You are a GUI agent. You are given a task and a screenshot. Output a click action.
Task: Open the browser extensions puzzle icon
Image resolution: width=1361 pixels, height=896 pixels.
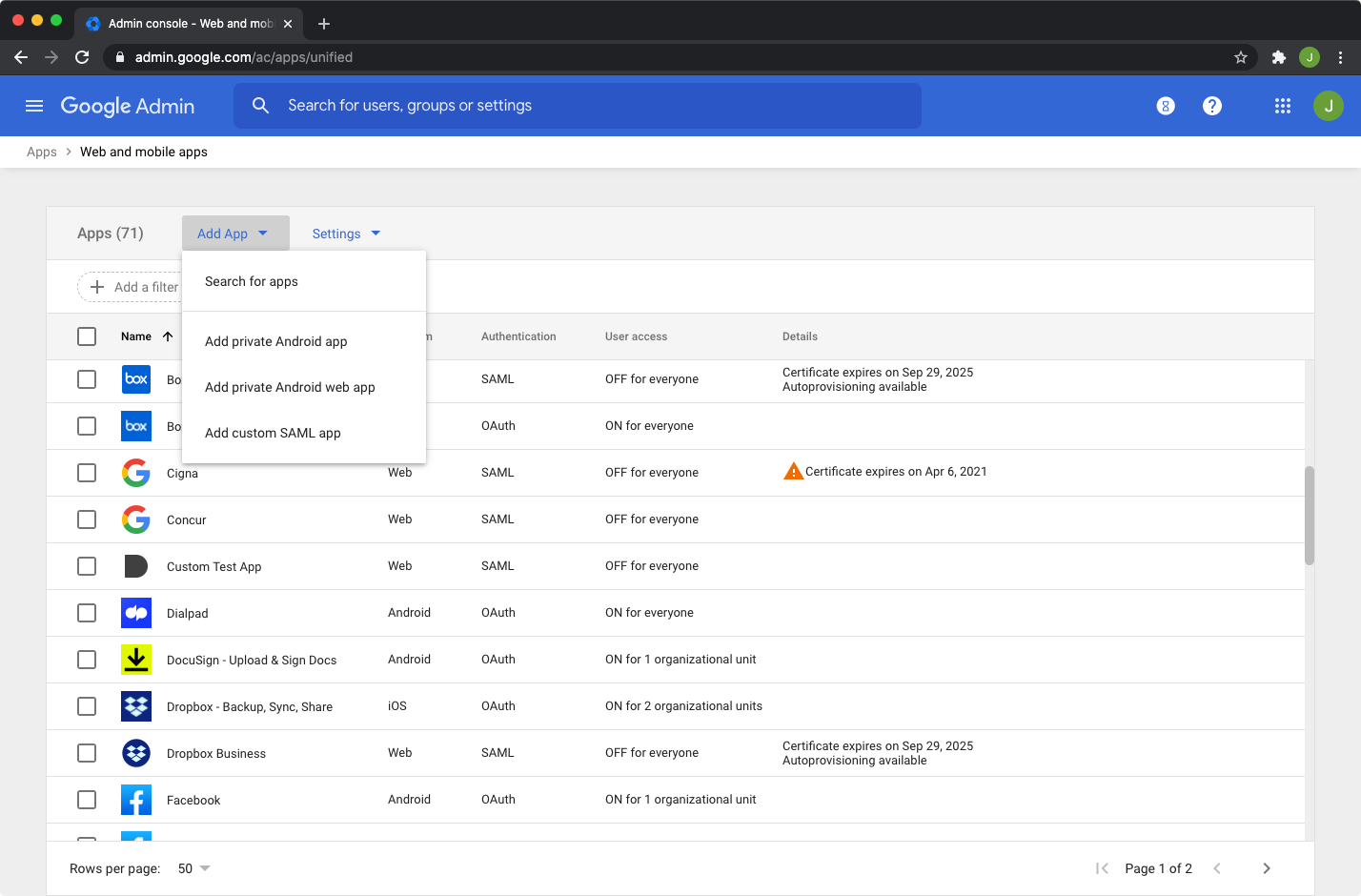click(1279, 57)
